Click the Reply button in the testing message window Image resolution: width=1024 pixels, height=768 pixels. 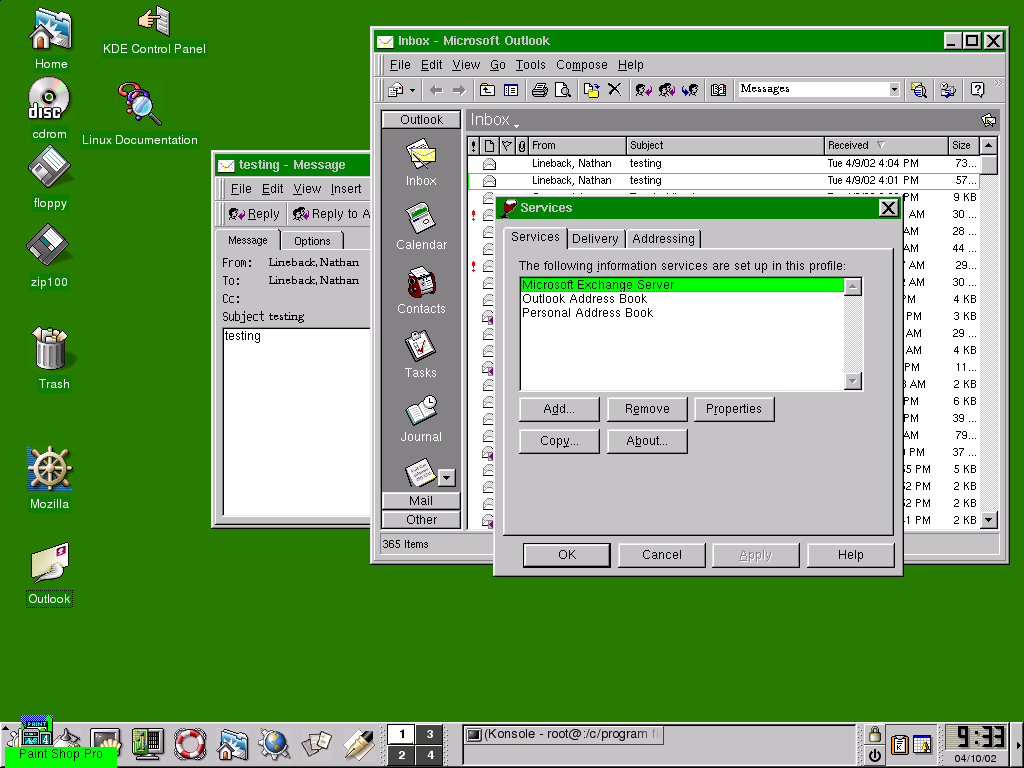(254, 214)
